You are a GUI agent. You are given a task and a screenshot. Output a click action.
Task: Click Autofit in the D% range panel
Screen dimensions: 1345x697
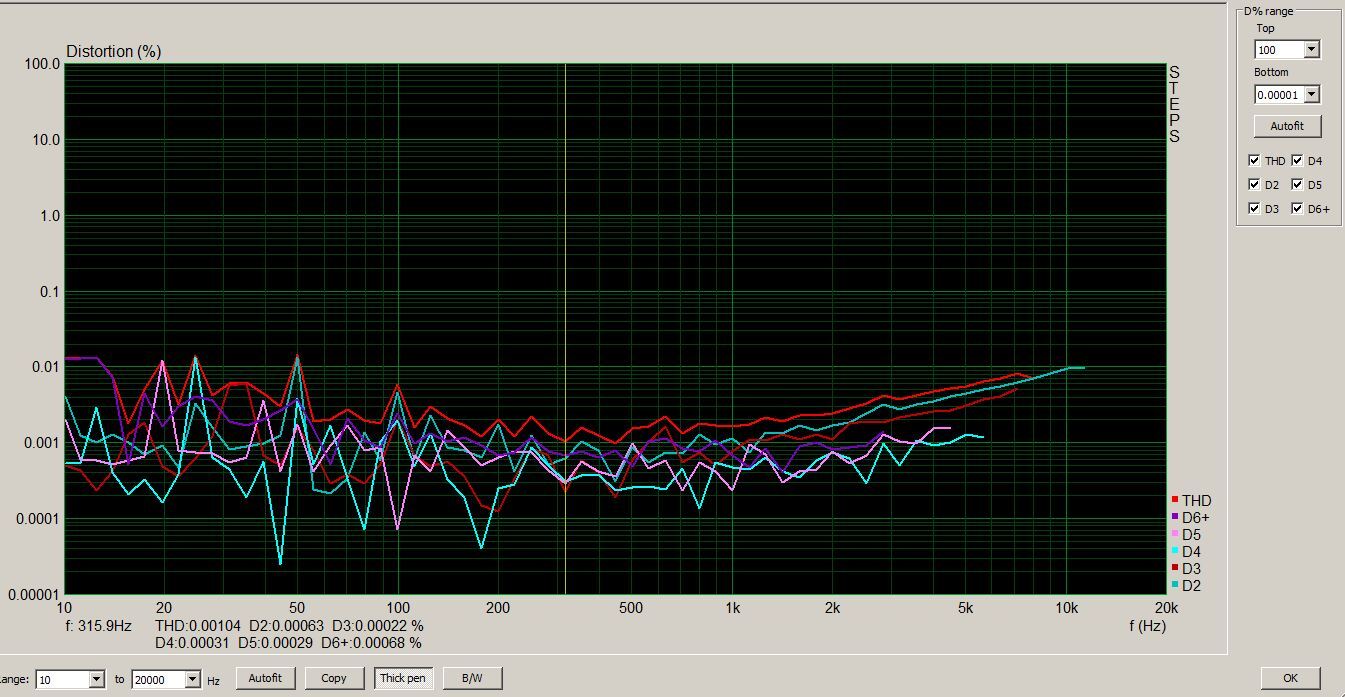click(x=1287, y=126)
